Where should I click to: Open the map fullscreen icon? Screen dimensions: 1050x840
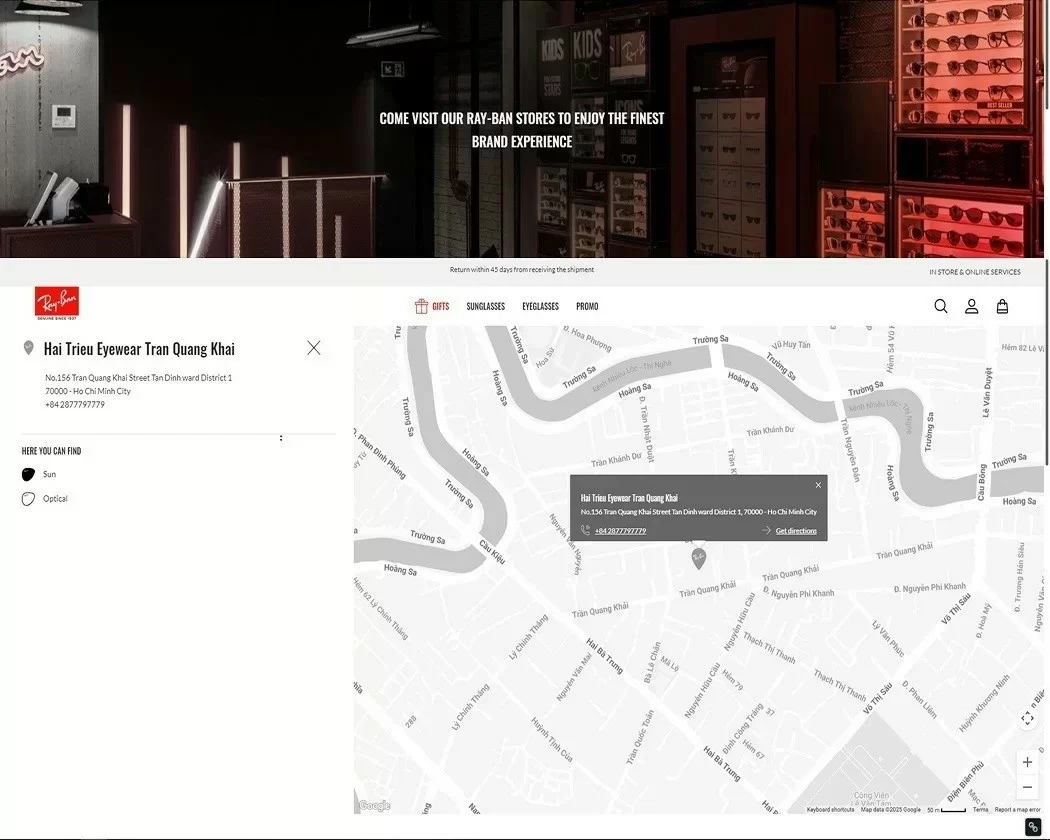pyautogui.click(x=1027, y=718)
